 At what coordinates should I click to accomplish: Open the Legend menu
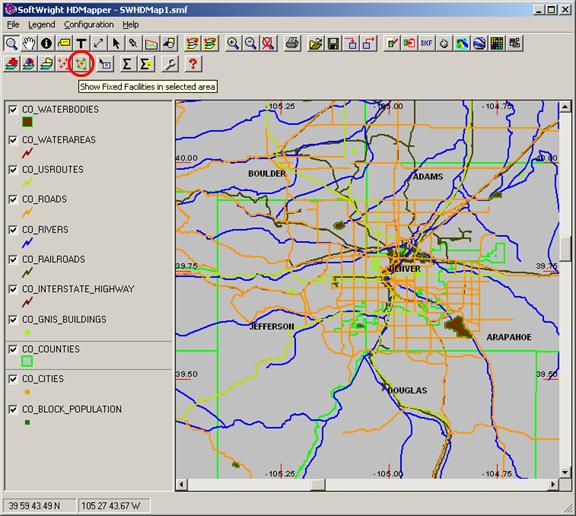pos(42,25)
